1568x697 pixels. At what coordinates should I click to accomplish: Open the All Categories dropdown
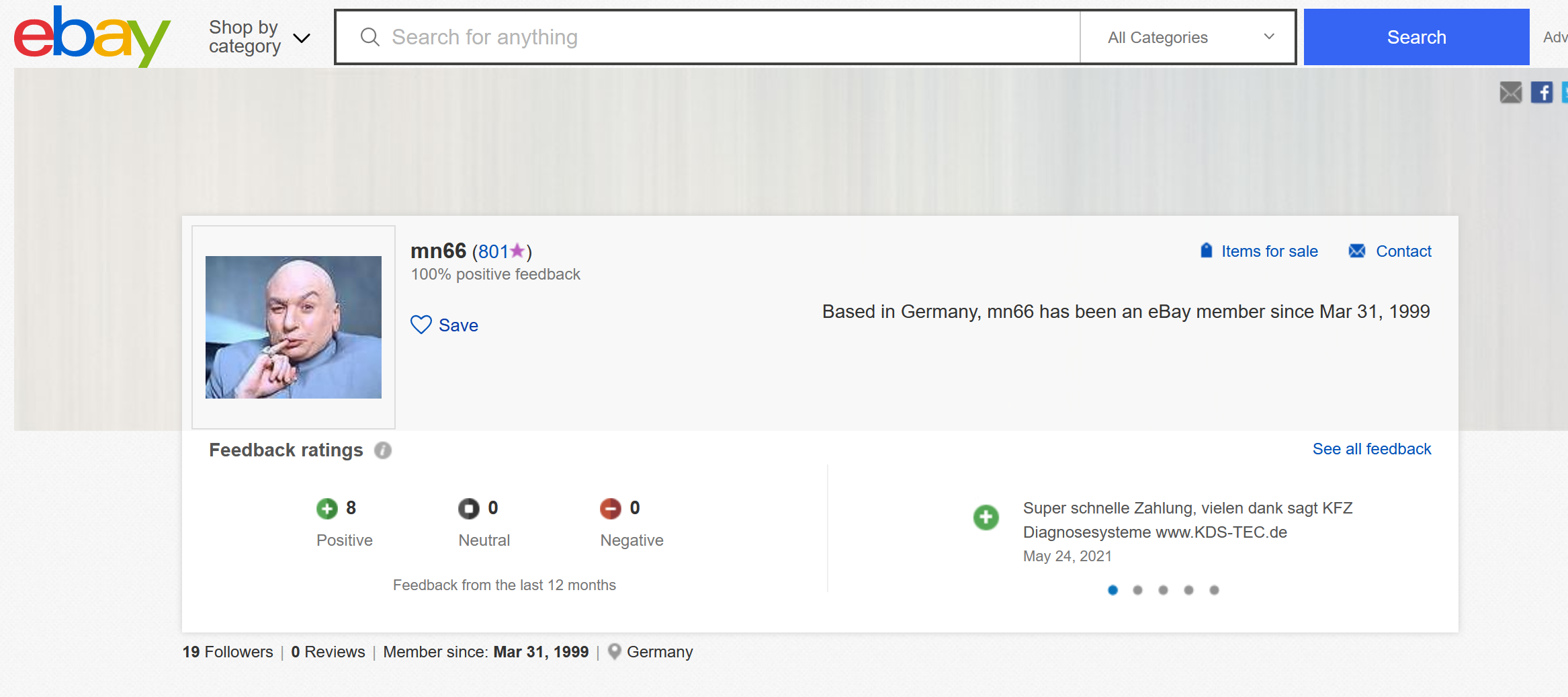(1188, 38)
